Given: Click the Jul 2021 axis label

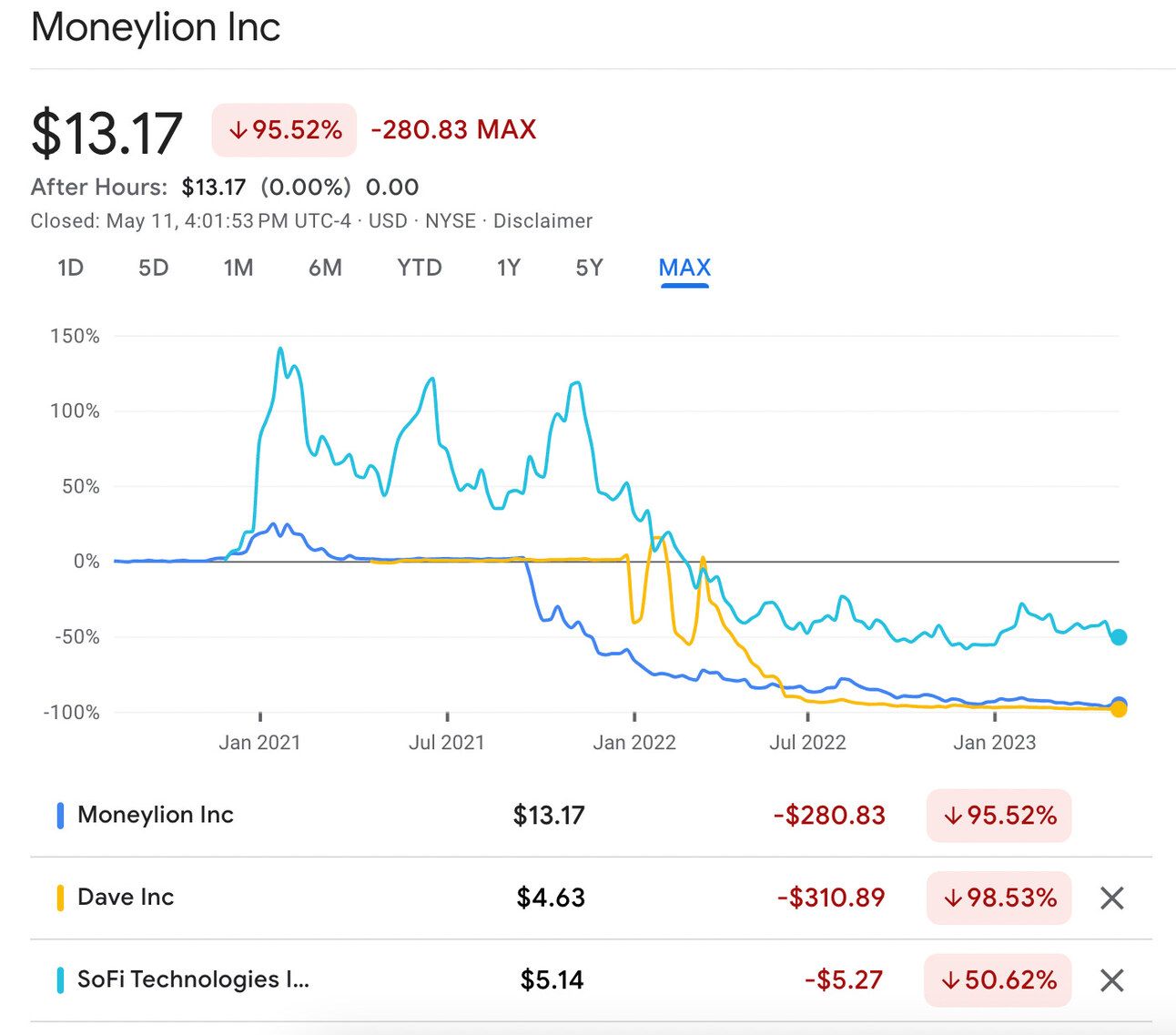Looking at the screenshot, I should (x=447, y=743).
